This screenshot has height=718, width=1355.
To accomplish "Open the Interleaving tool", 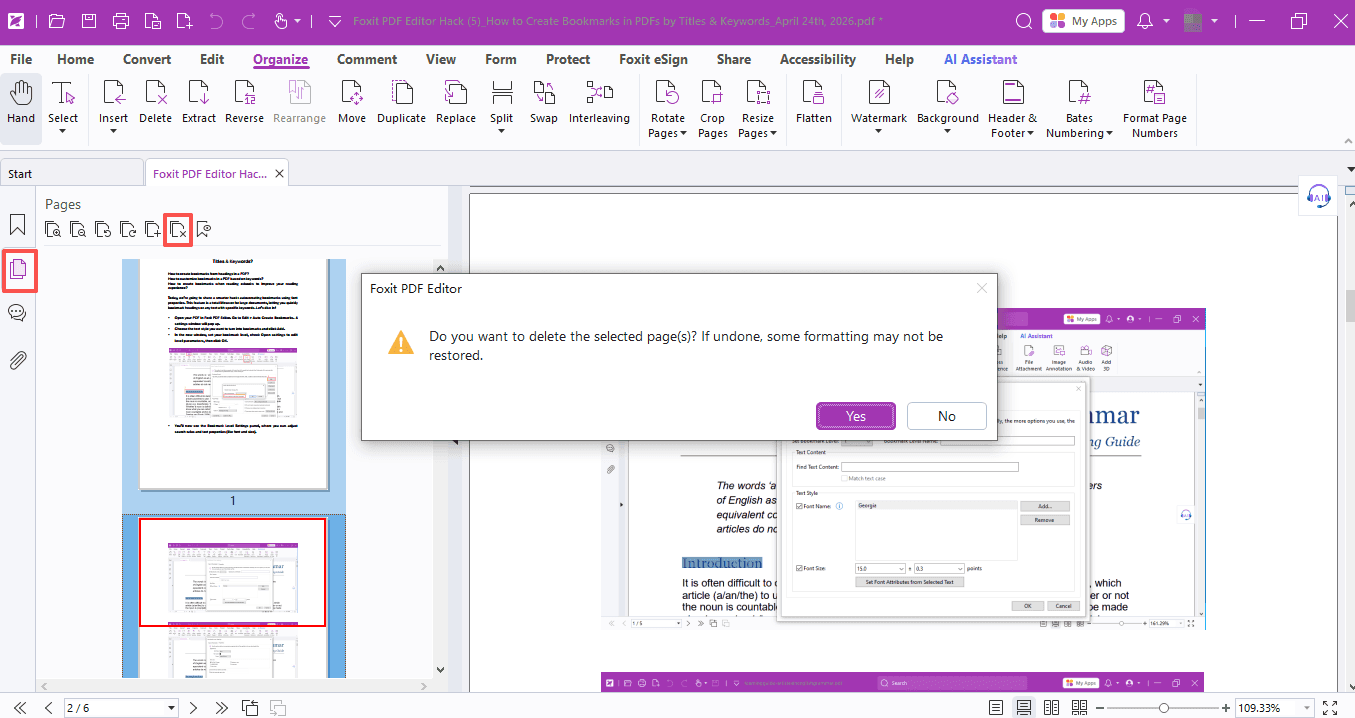I will pyautogui.click(x=599, y=104).
